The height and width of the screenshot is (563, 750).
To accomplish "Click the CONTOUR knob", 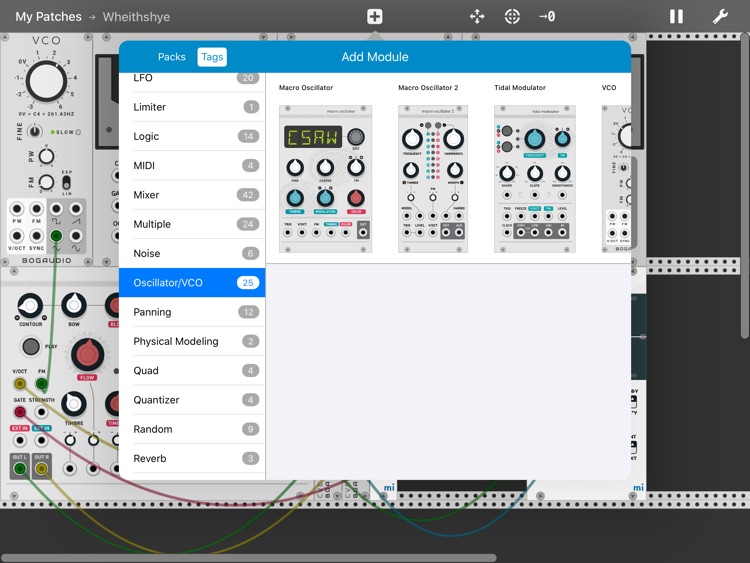I will (x=30, y=305).
